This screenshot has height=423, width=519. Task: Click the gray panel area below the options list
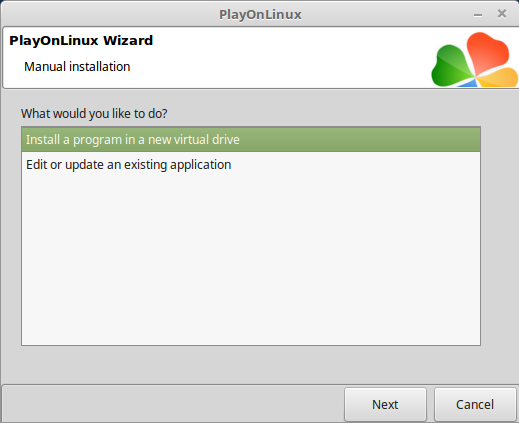[251, 365]
